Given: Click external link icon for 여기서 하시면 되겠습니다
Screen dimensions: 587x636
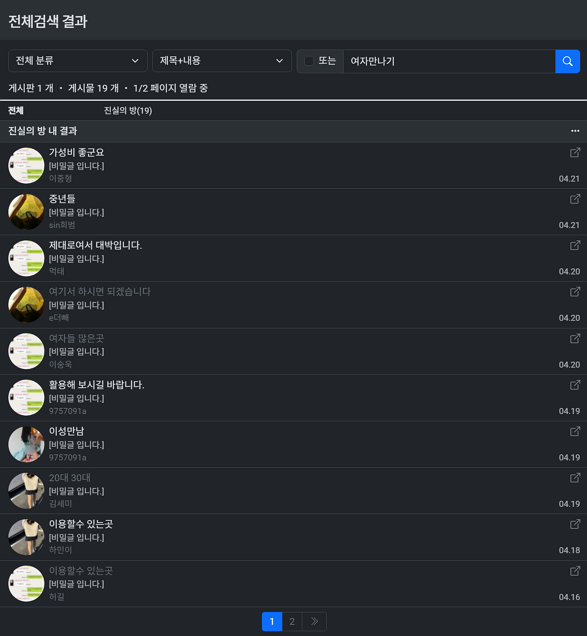Looking at the screenshot, I should pos(575,292).
